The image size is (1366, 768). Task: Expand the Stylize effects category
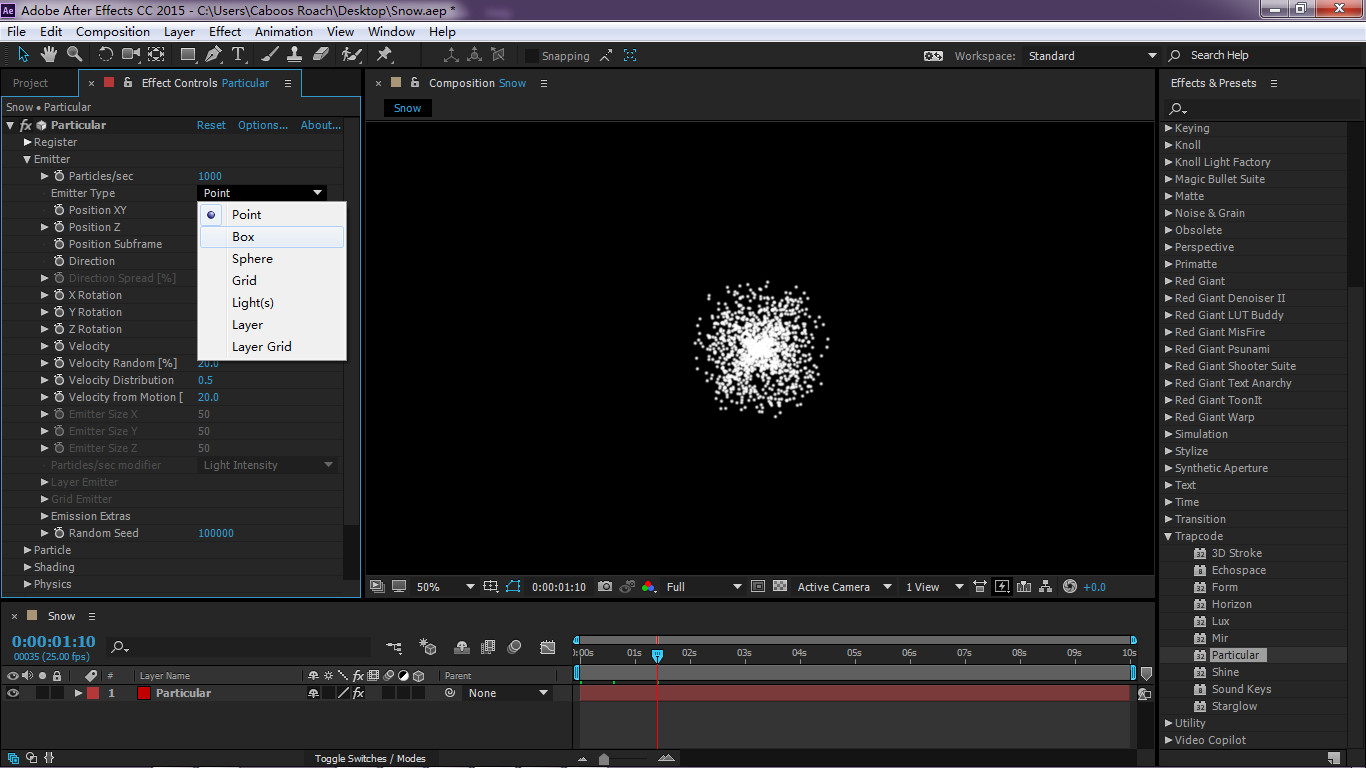[1168, 451]
